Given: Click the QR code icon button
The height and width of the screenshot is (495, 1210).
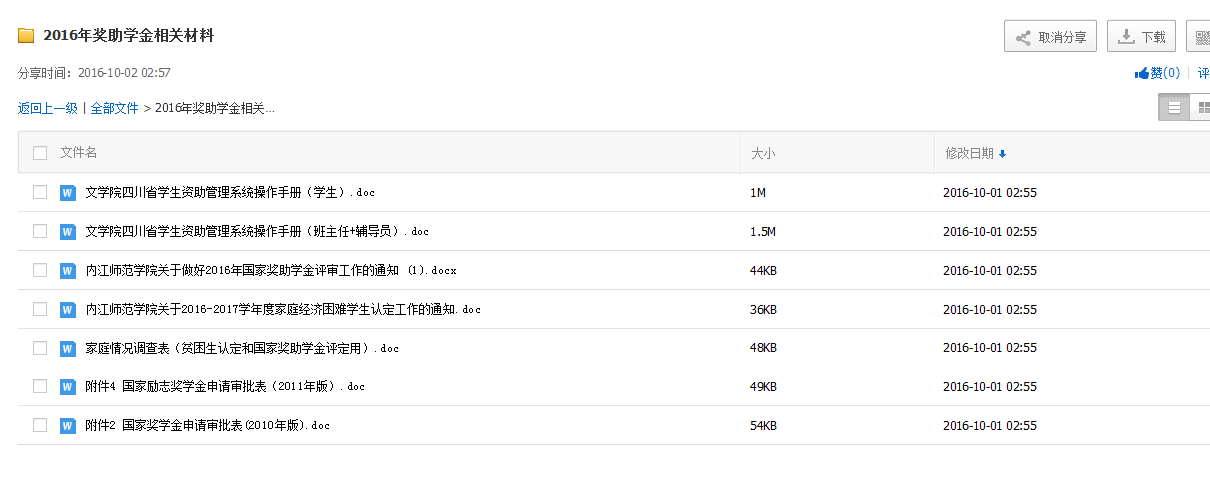Looking at the screenshot, I should [1201, 37].
